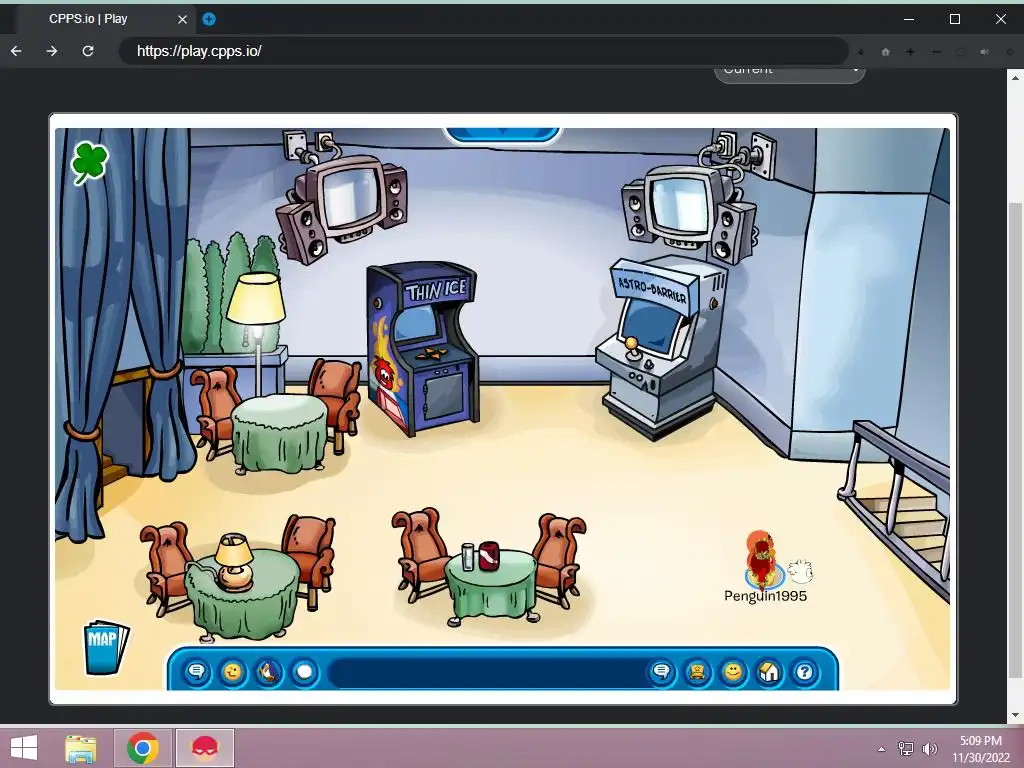
Task: Open the penguin actions menu
Action: 268,672
